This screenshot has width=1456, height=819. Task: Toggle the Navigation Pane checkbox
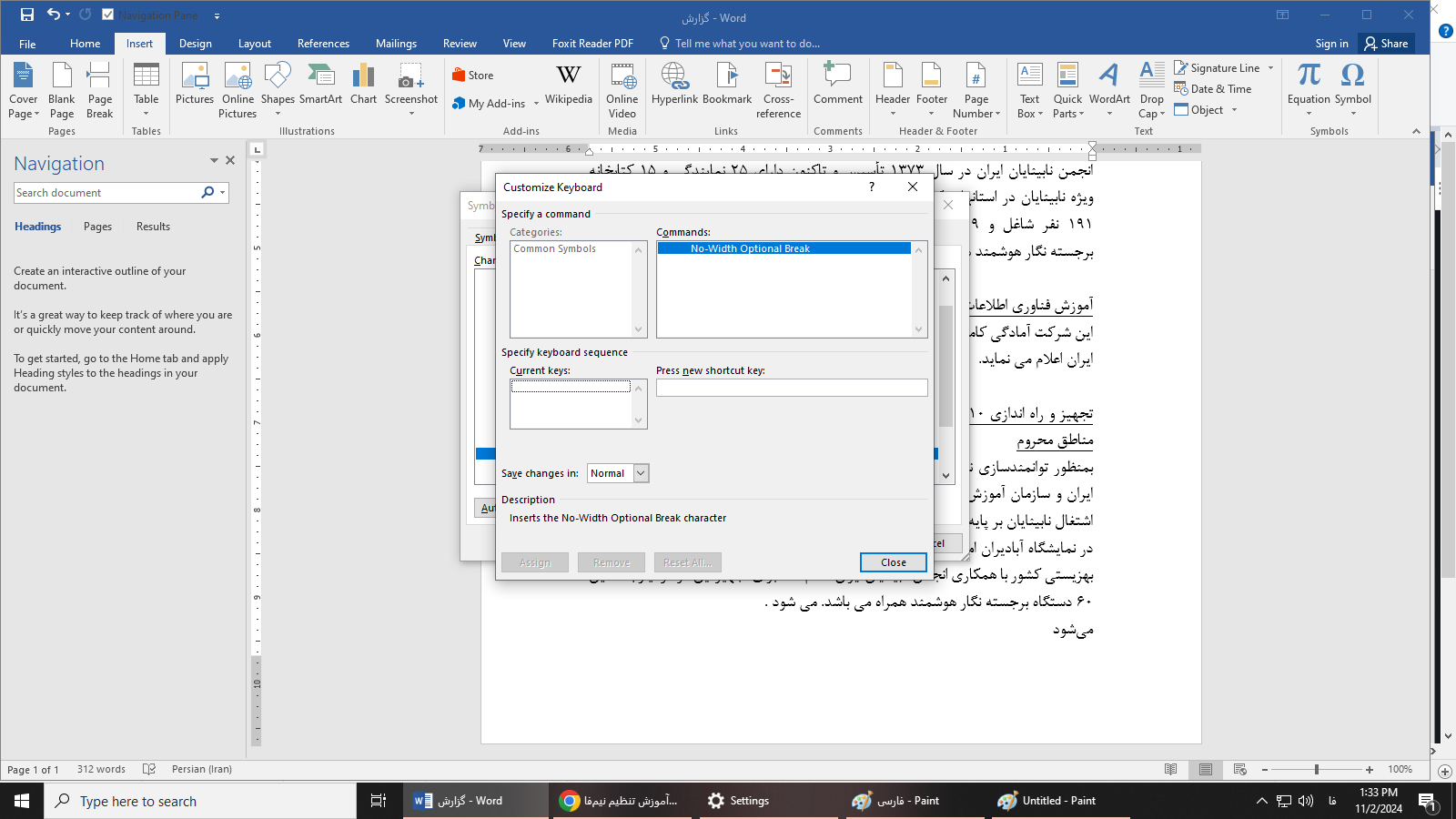[x=108, y=15]
